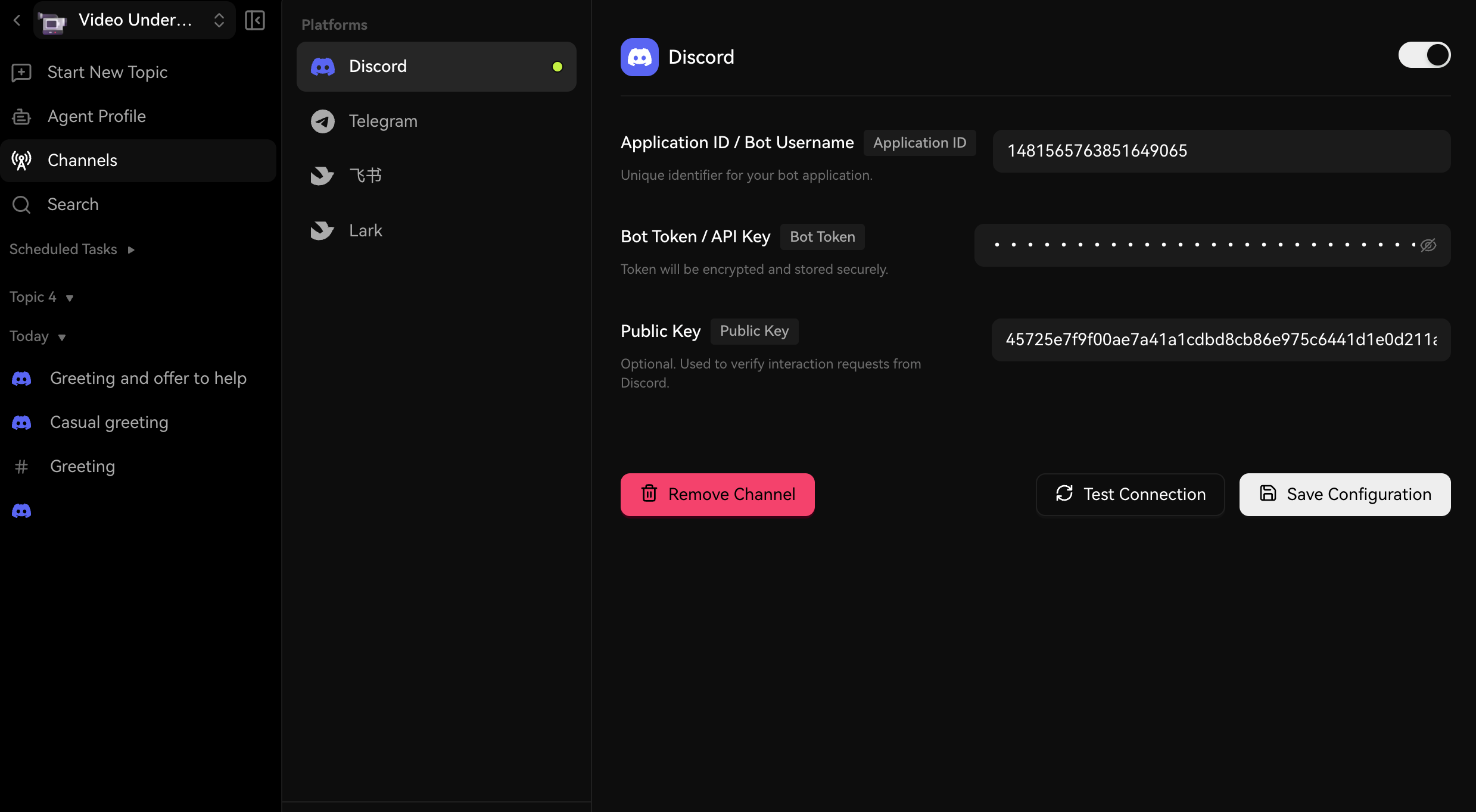Click the Search magnifier icon

(x=21, y=205)
